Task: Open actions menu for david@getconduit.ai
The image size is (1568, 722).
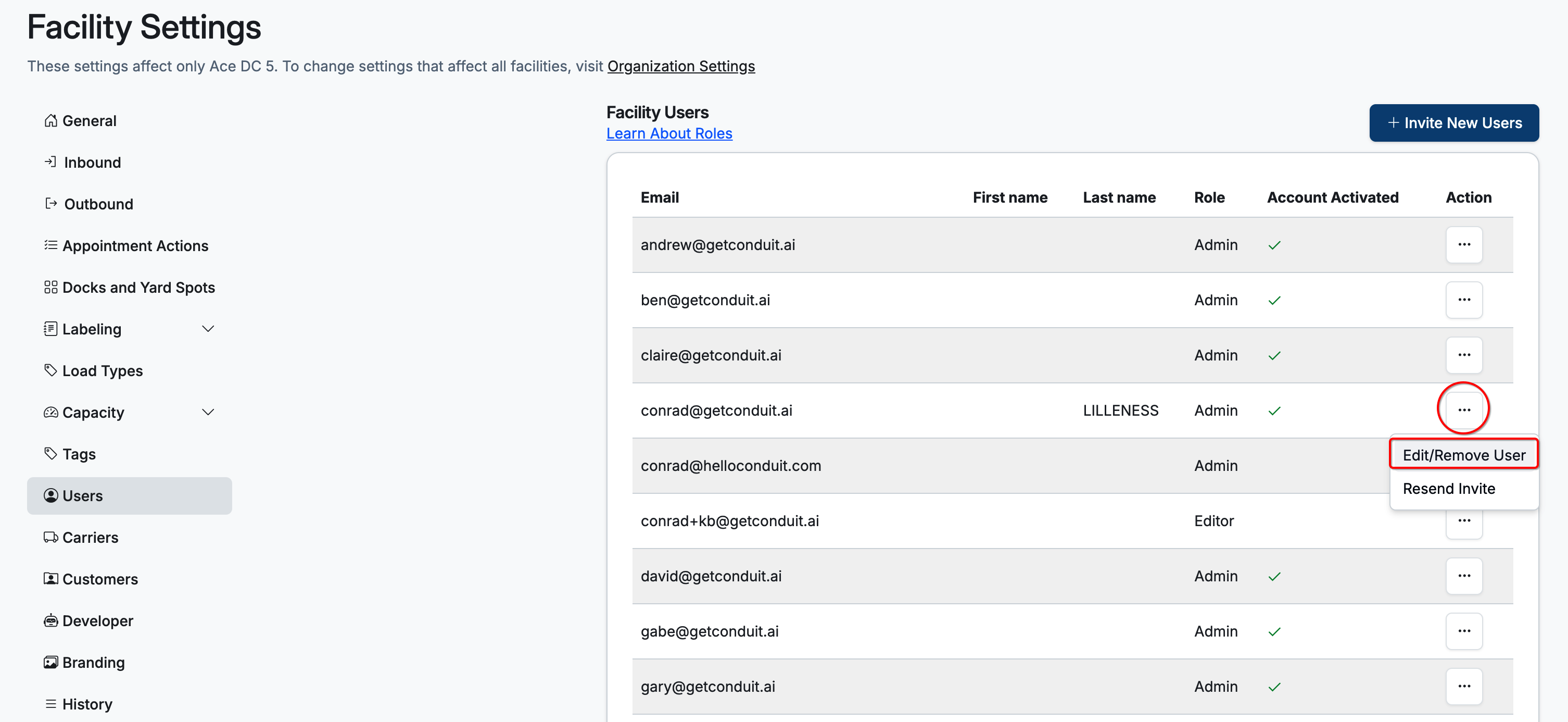Action: [x=1464, y=576]
